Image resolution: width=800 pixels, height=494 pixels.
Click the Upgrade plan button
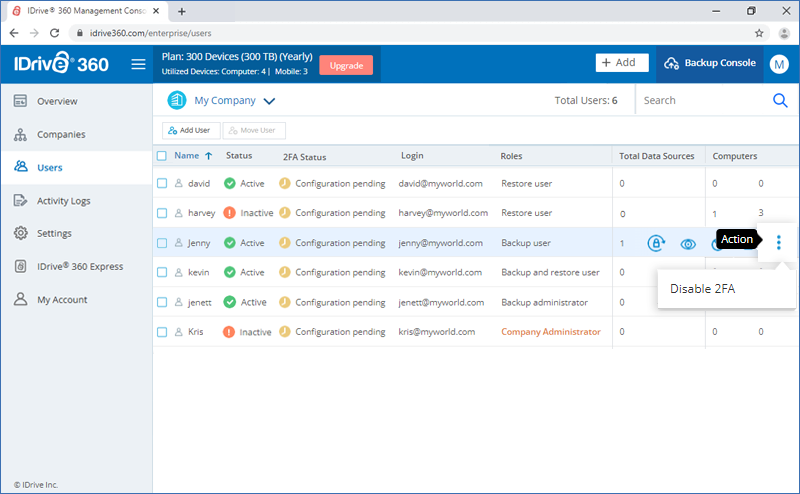click(346, 65)
